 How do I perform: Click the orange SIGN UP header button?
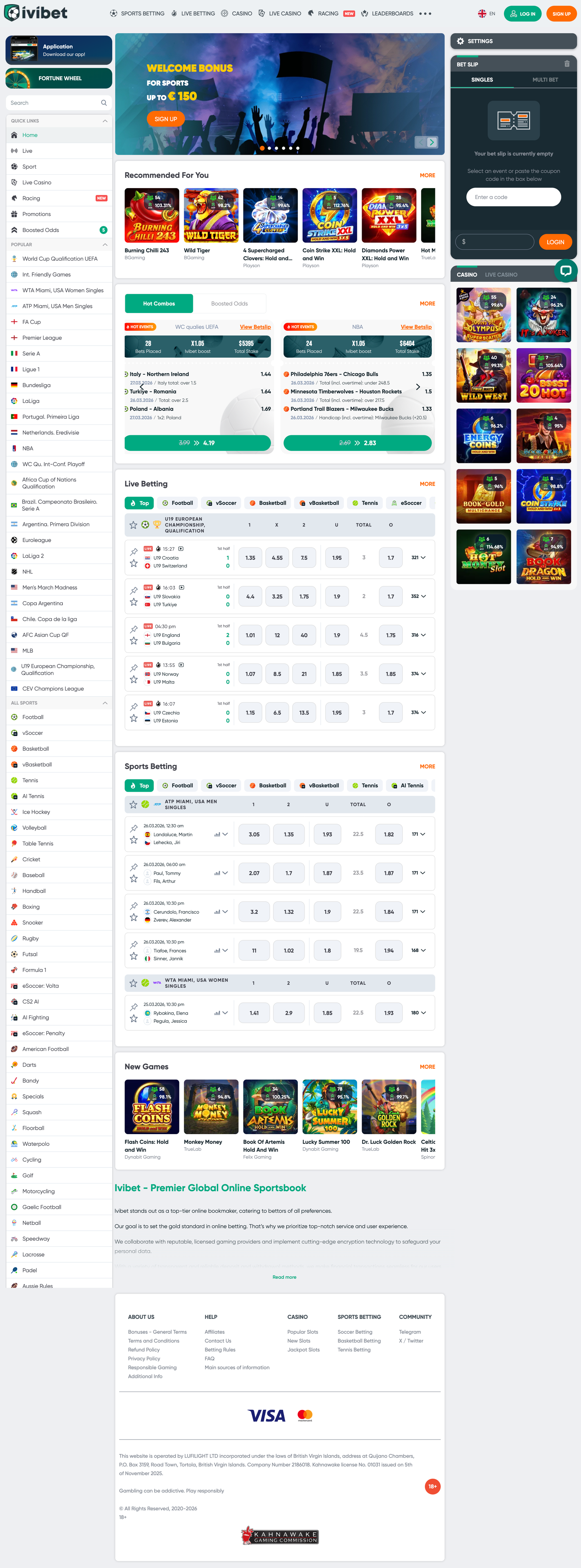(x=561, y=13)
